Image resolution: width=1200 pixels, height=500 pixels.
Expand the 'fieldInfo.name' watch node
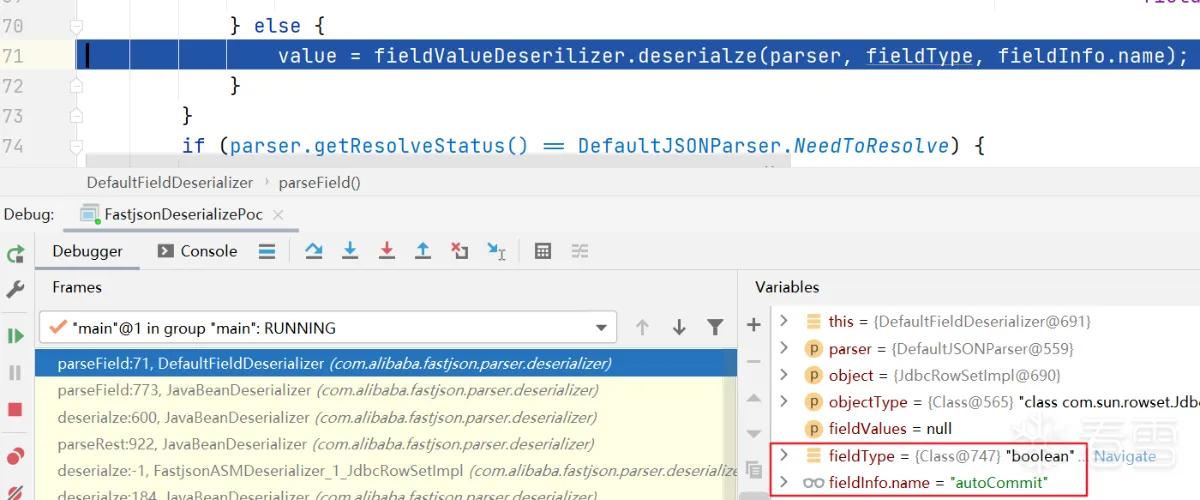784,483
